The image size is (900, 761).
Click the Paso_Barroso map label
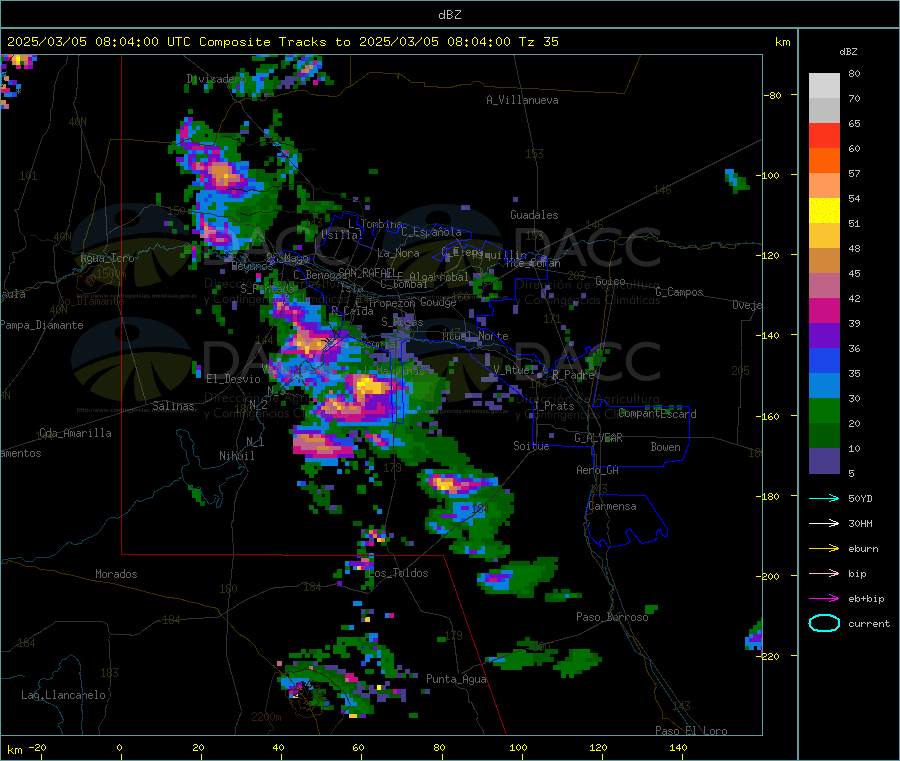(x=612, y=617)
